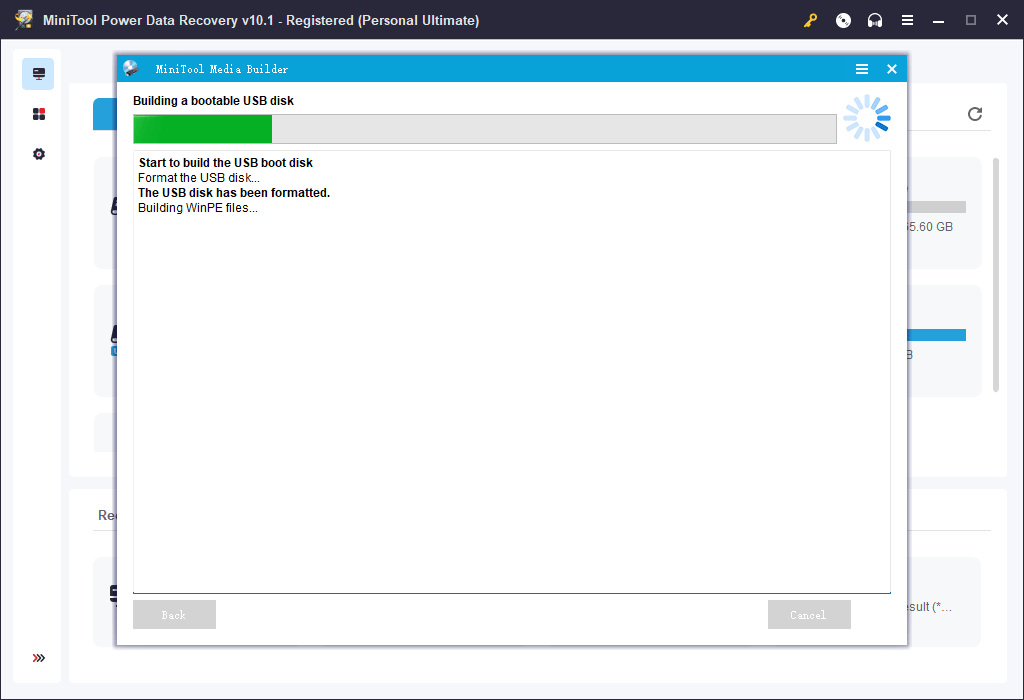Click the blue drive usage bar behind dialog
Screen dimensions: 1024x700
click(936, 335)
